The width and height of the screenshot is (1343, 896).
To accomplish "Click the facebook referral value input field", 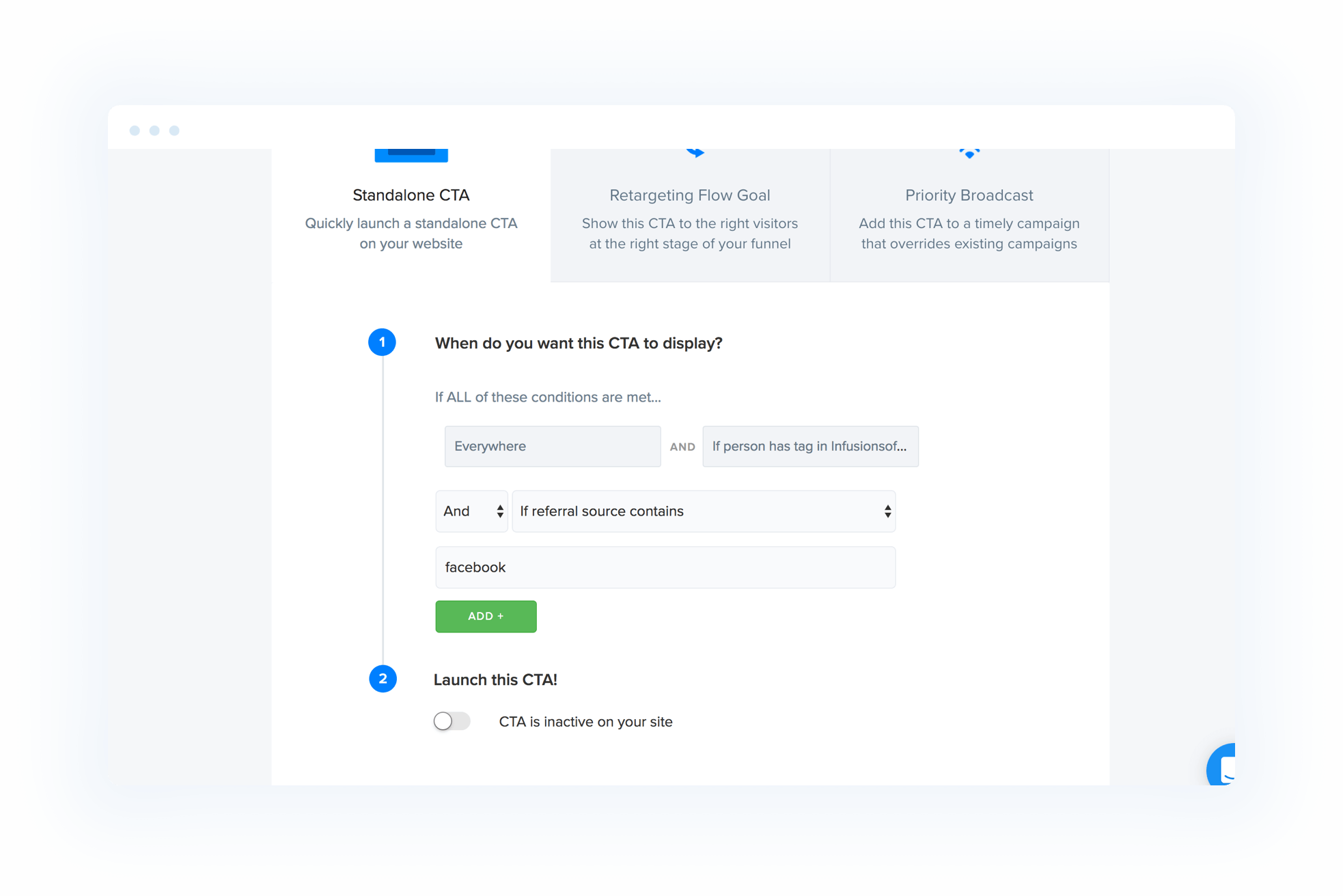I will [665, 567].
